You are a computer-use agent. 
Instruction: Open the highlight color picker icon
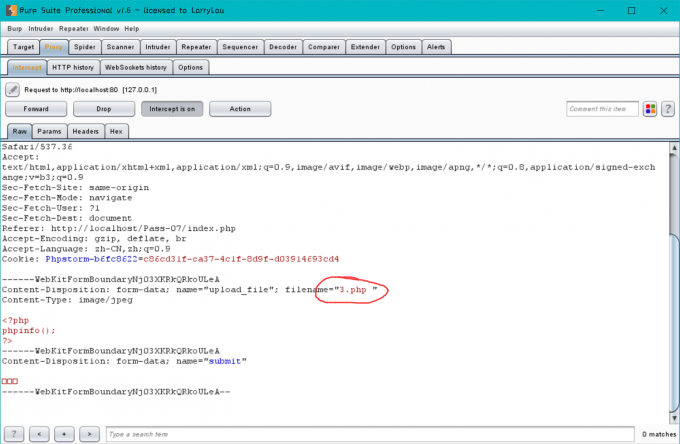coord(650,109)
